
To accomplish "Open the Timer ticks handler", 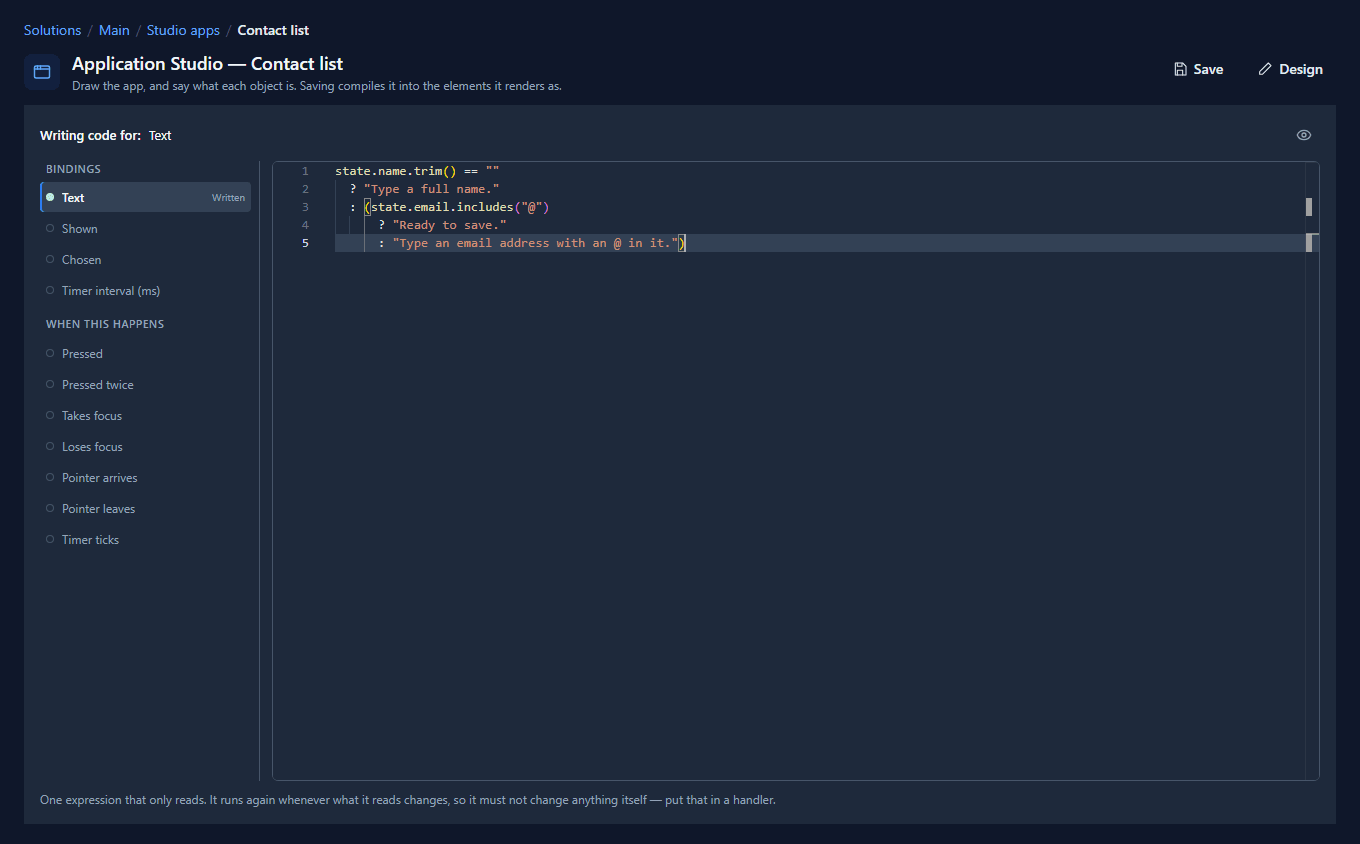I will (145, 539).
